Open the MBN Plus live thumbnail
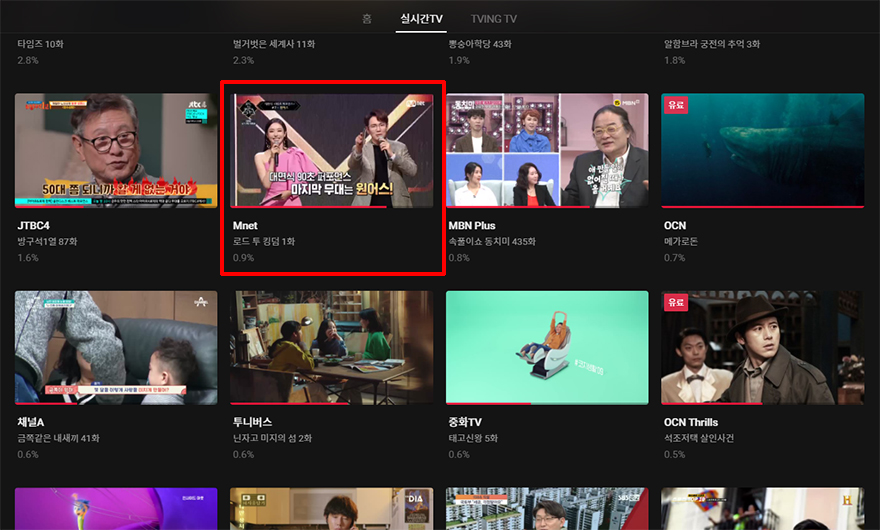Viewport: 880px width, 530px height. coord(547,150)
